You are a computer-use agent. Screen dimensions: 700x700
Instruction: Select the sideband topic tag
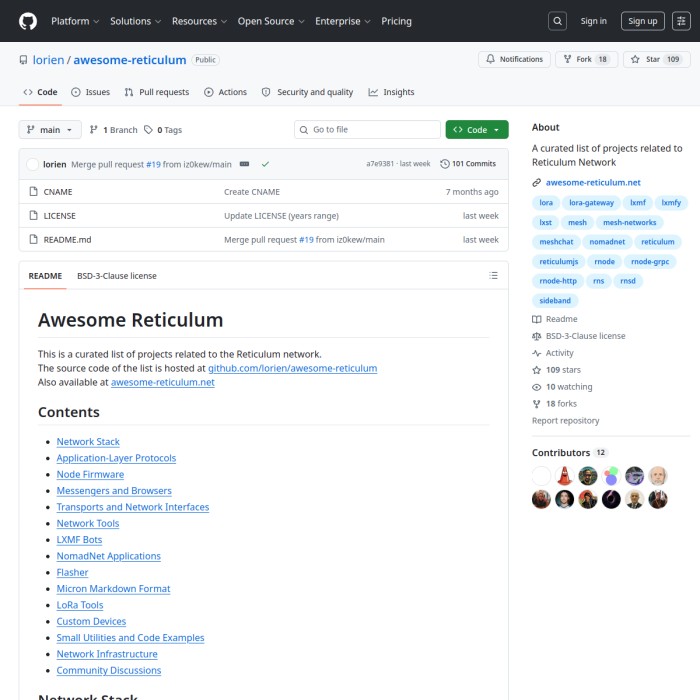[555, 301]
